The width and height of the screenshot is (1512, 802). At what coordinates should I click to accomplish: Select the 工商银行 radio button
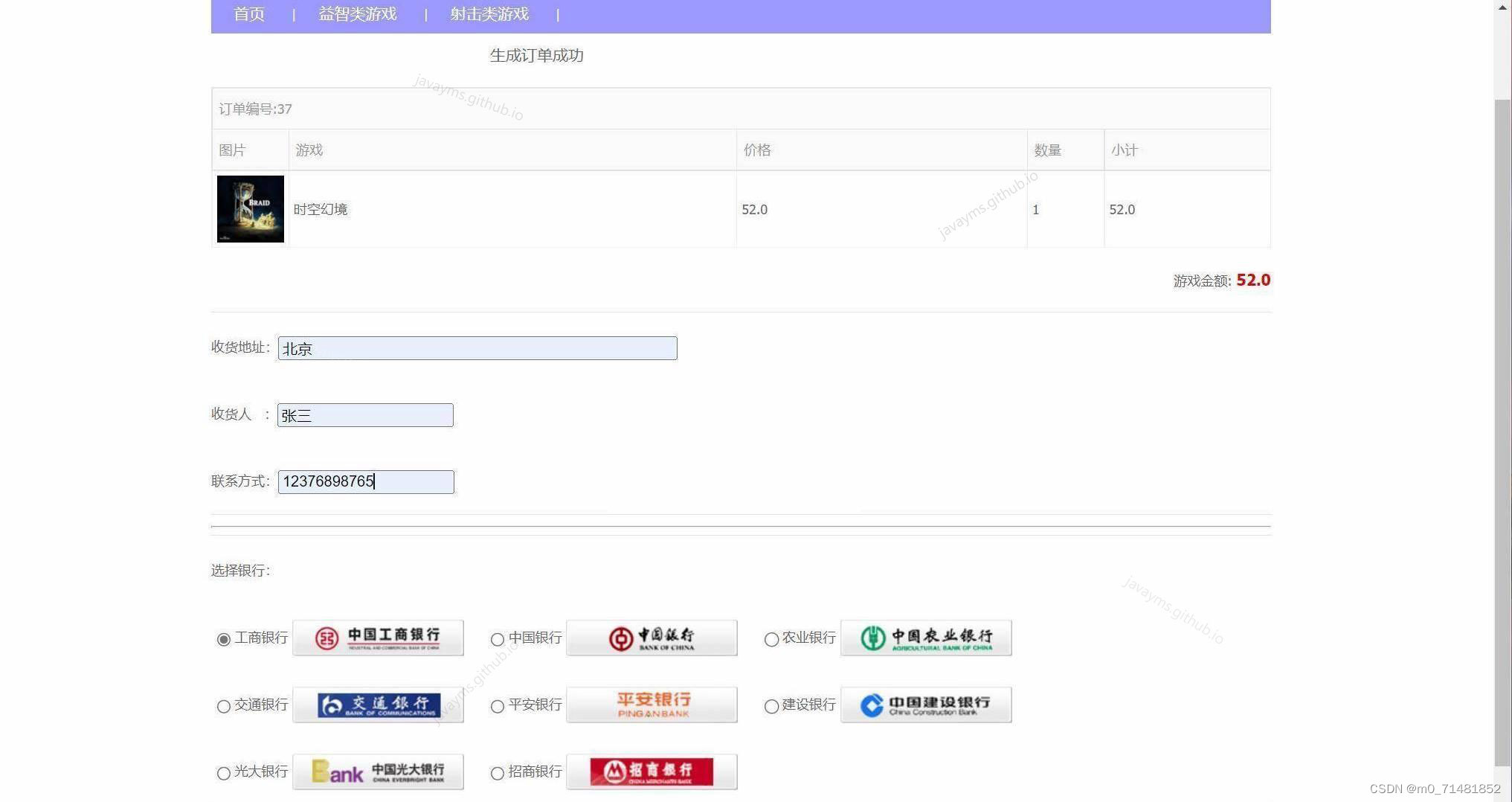223,639
